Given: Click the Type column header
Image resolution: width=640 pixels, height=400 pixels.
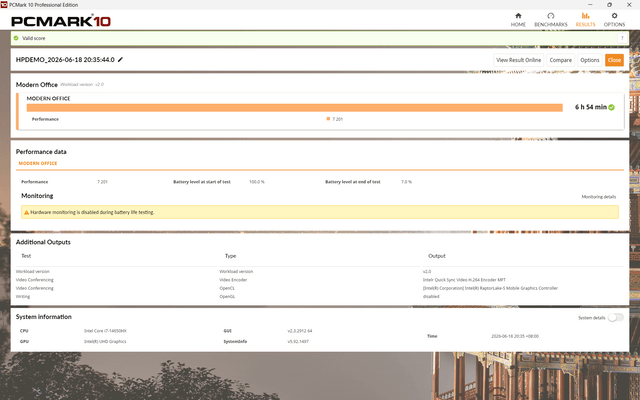Looking at the screenshot, I should [230, 256].
